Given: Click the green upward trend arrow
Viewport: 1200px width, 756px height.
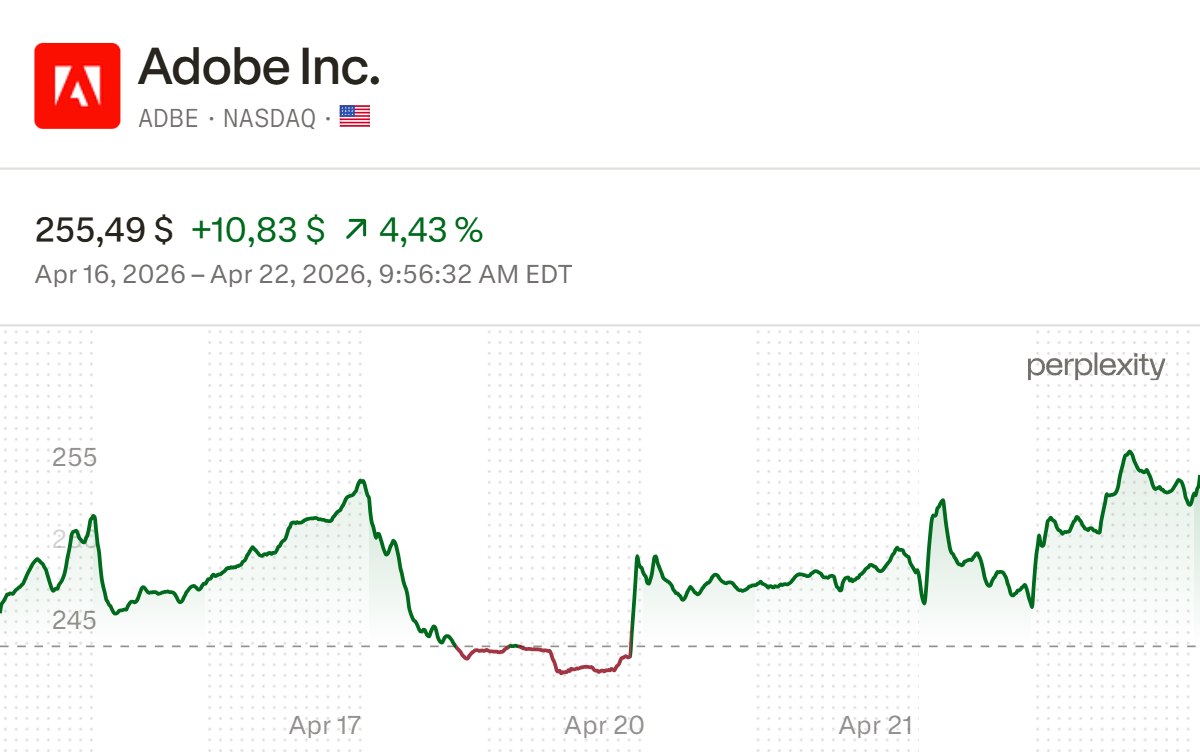Looking at the screenshot, I should 355,231.
